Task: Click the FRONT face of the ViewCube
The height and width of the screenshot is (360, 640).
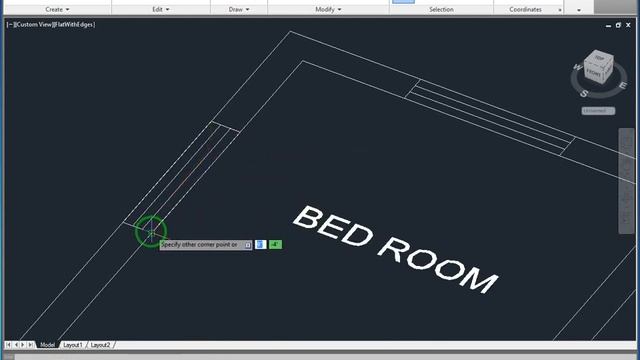Action: tap(593, 73)
